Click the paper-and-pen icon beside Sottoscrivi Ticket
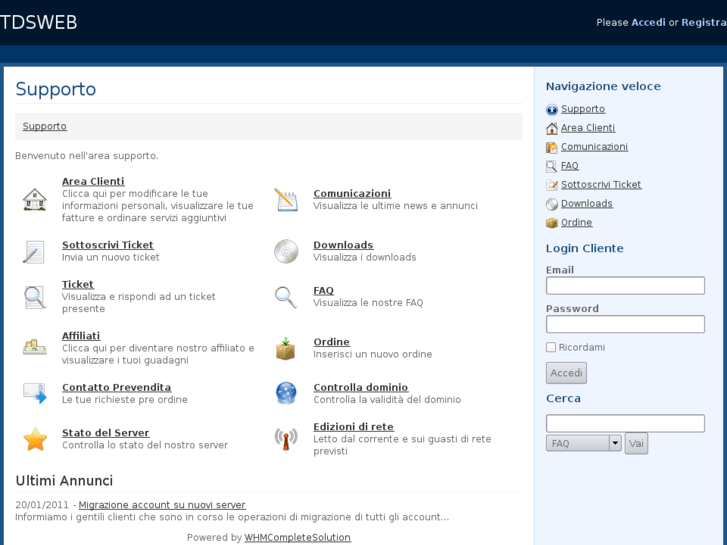The image size is (727, 545). point(34,252)
